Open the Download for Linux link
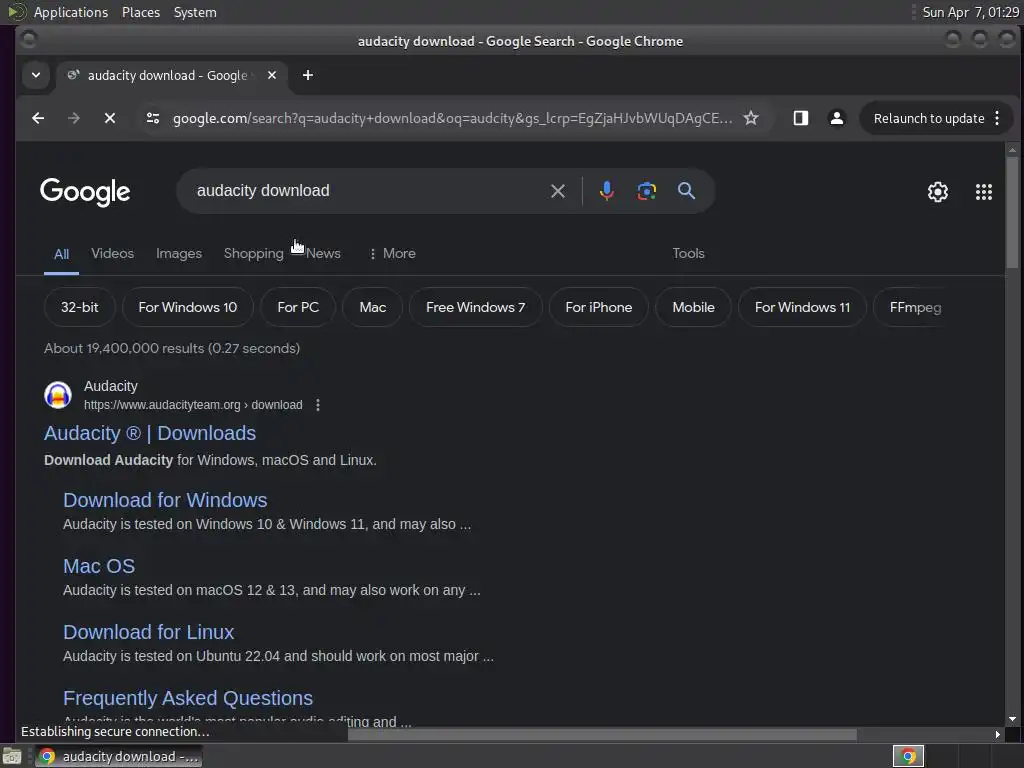The width and height of the screenshot is (1024, 768). coord(148,632)
